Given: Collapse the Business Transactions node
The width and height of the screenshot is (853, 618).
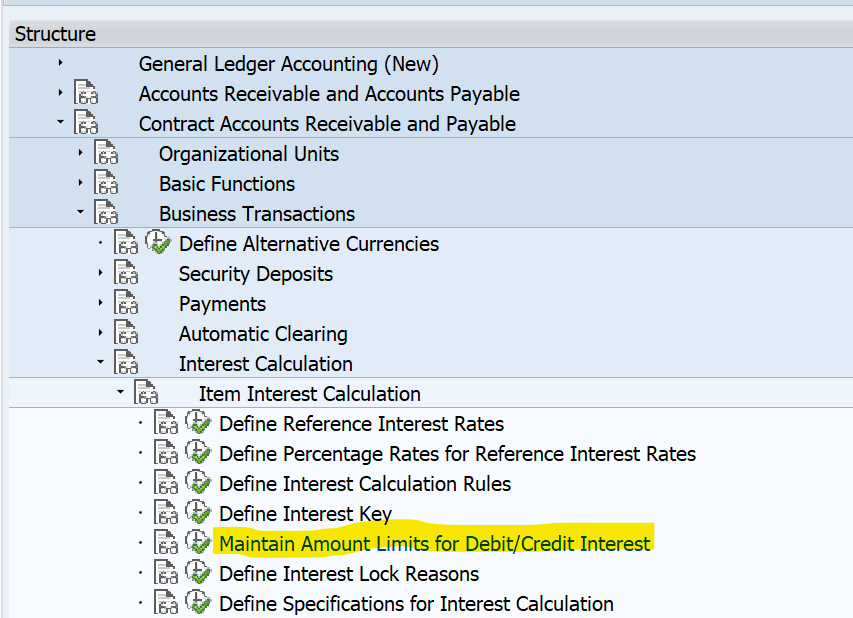Looking at the screenshot, I should coord(81,213).
